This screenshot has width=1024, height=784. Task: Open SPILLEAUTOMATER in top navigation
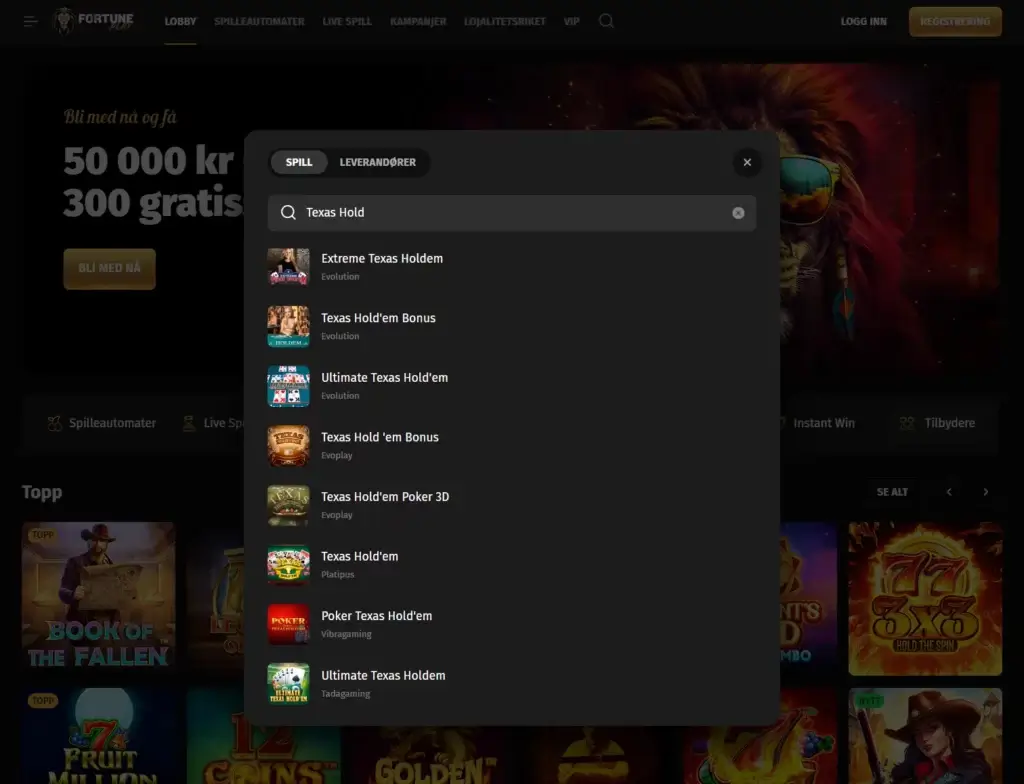click(259, 22)
